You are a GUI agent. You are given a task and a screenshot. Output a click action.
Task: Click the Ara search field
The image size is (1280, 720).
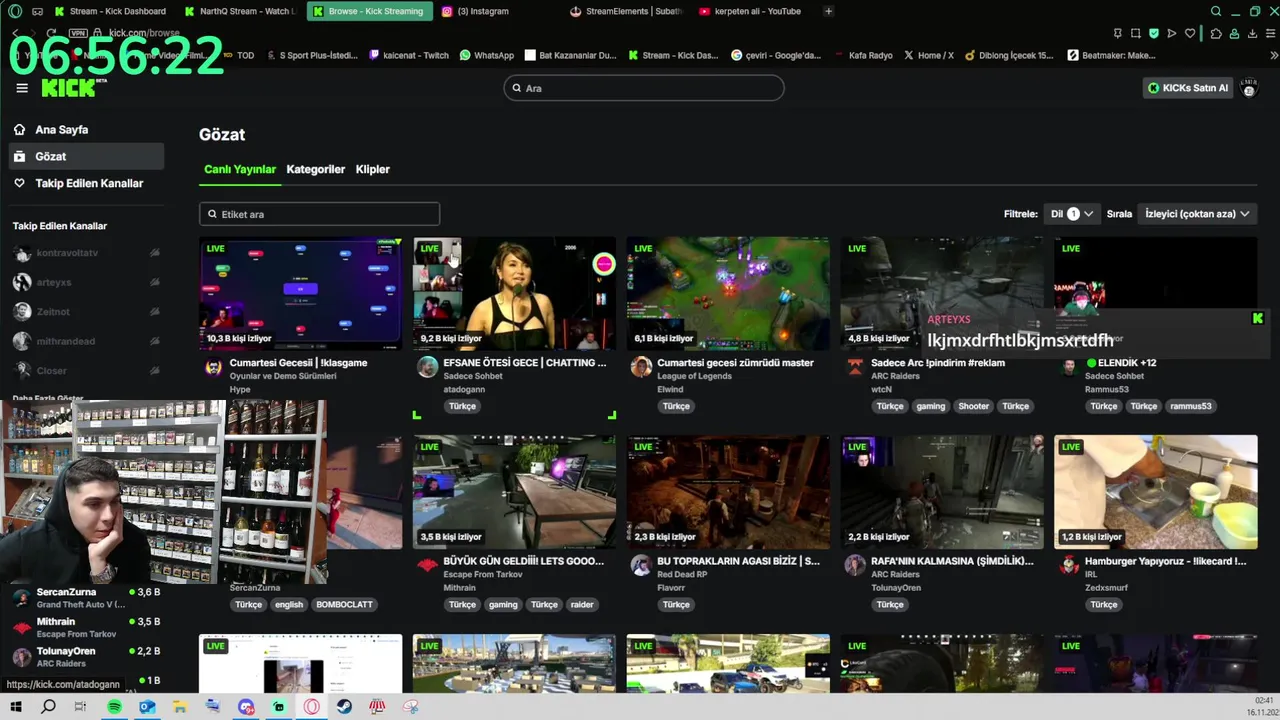point(644,88)
